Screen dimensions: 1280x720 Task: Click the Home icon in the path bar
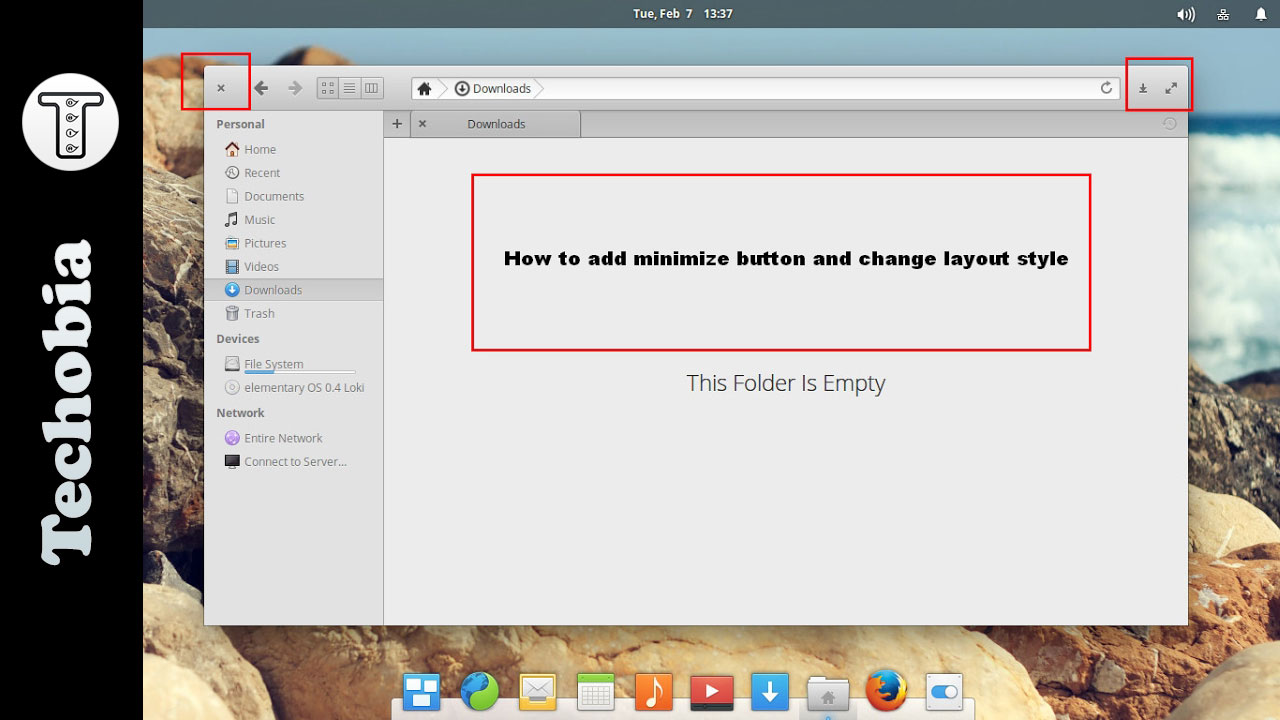coord(424,88)
